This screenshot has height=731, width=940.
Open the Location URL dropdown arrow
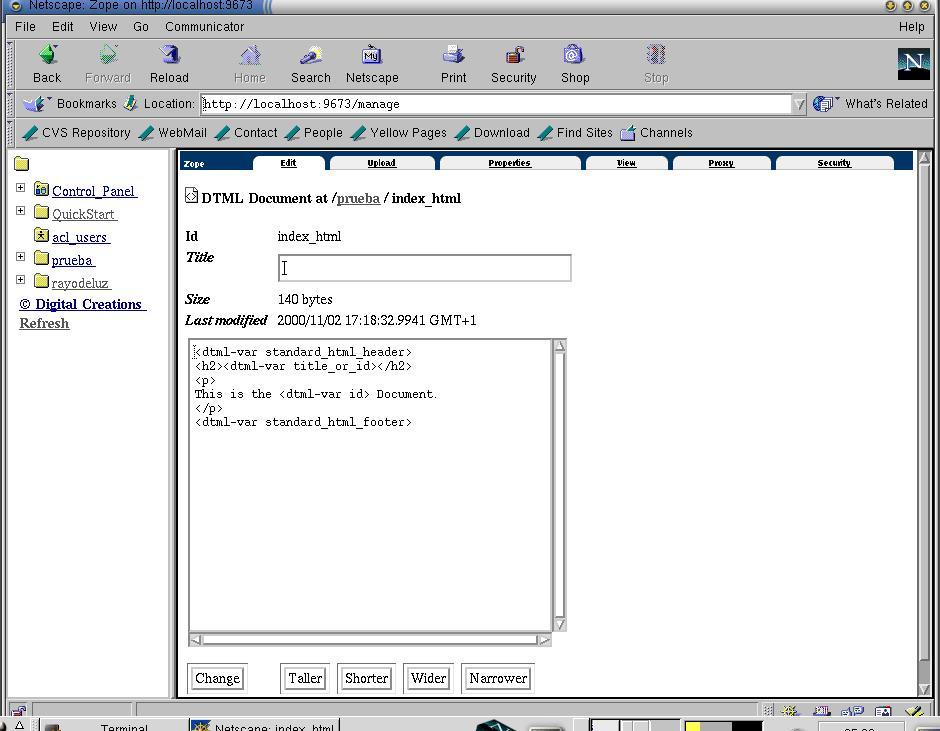pos(799,104)
